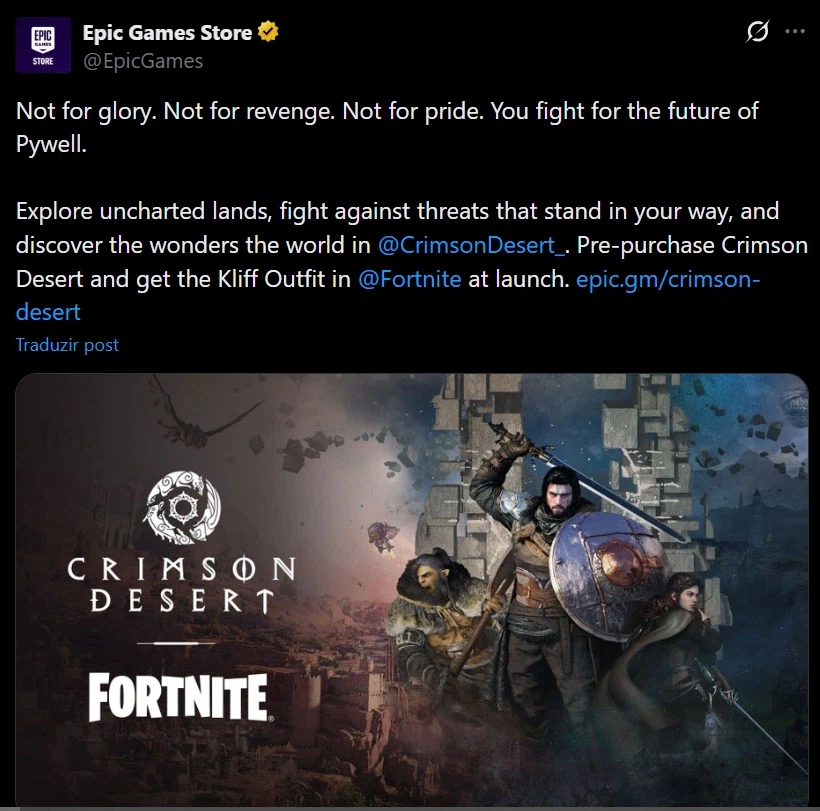Click the wrapped "desert" link text

[x=48, y=312]
